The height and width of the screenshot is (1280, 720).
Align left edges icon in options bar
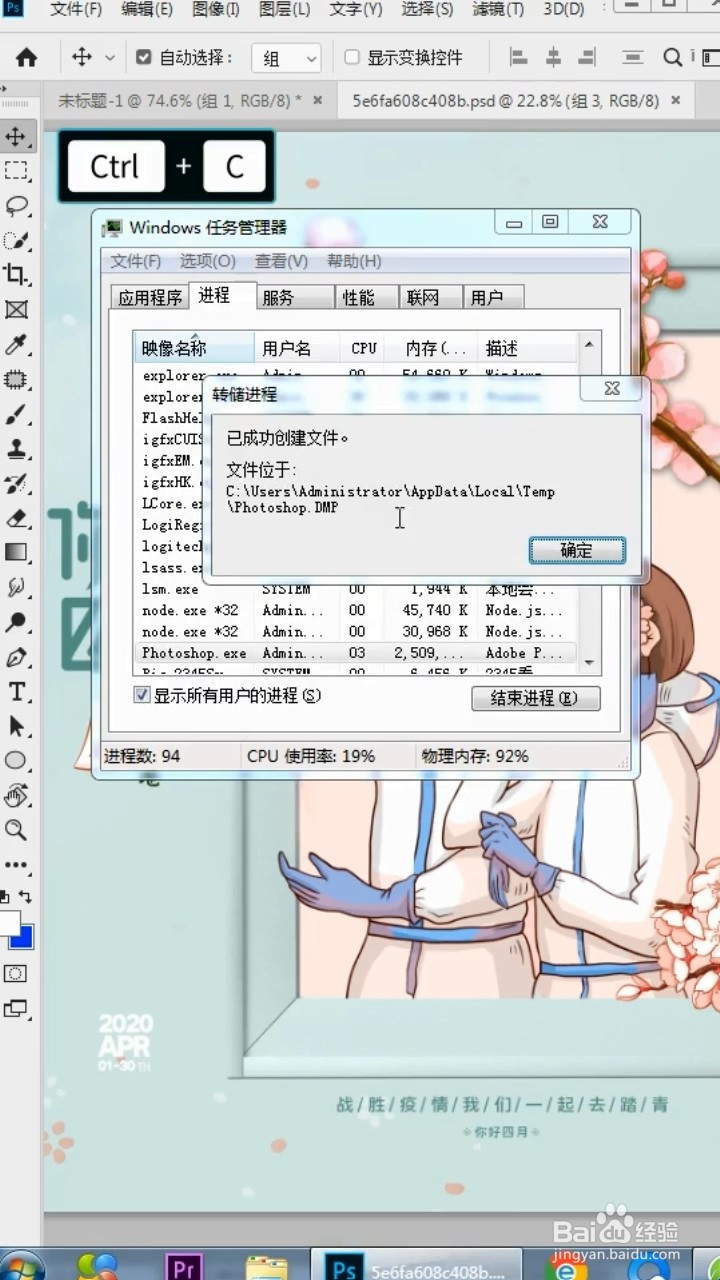(518, 57)
